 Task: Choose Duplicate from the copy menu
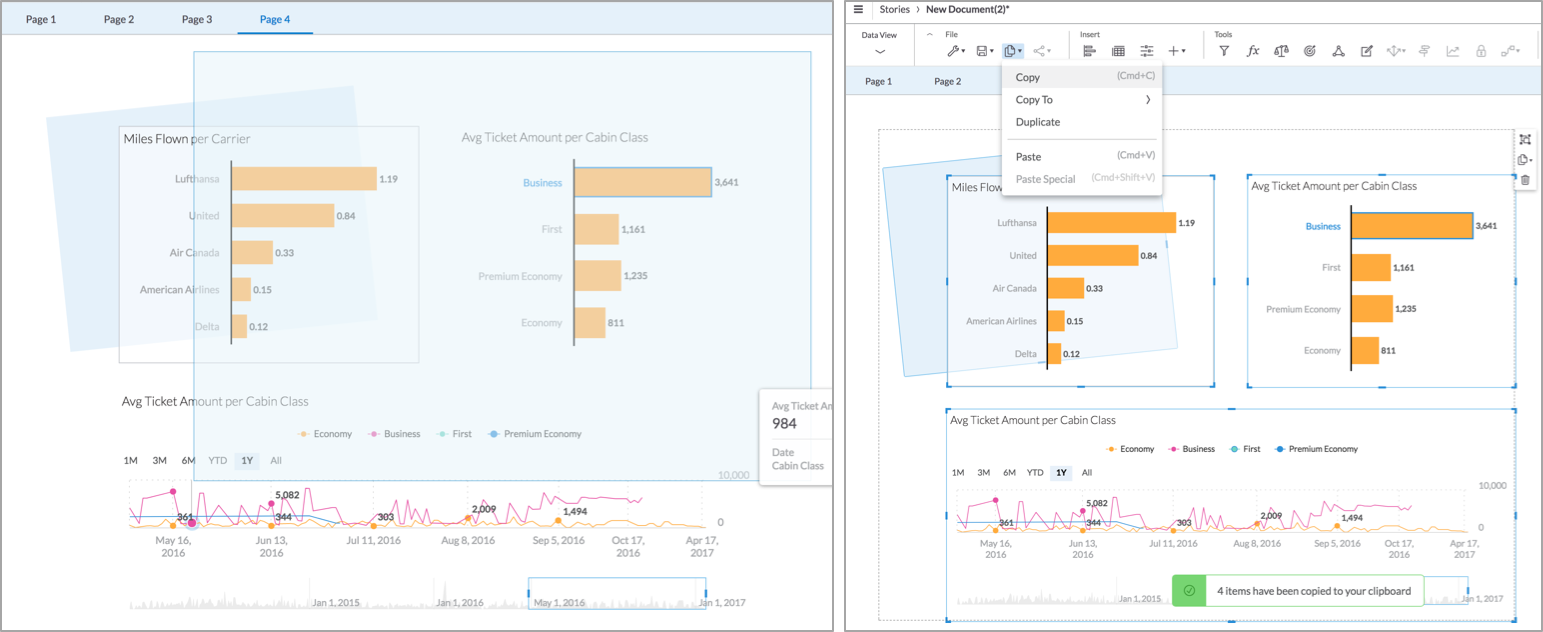point(1037,122)
